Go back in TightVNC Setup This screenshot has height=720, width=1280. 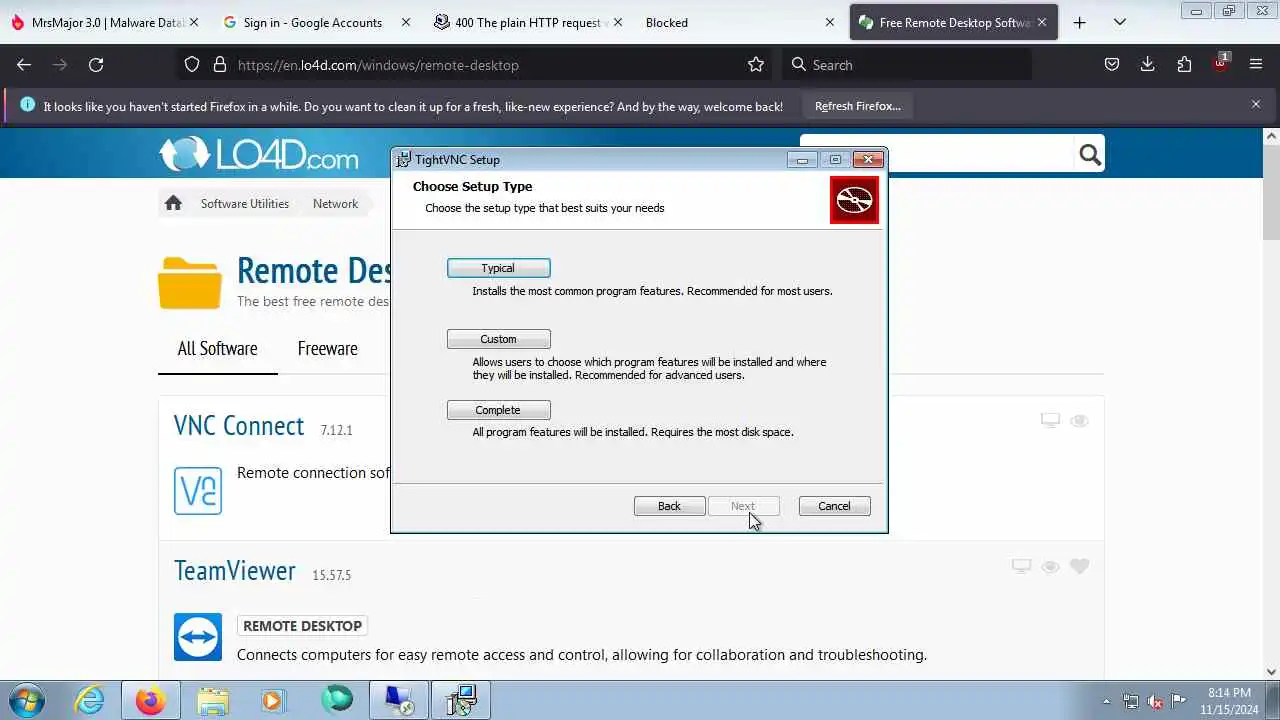point(669,506)
